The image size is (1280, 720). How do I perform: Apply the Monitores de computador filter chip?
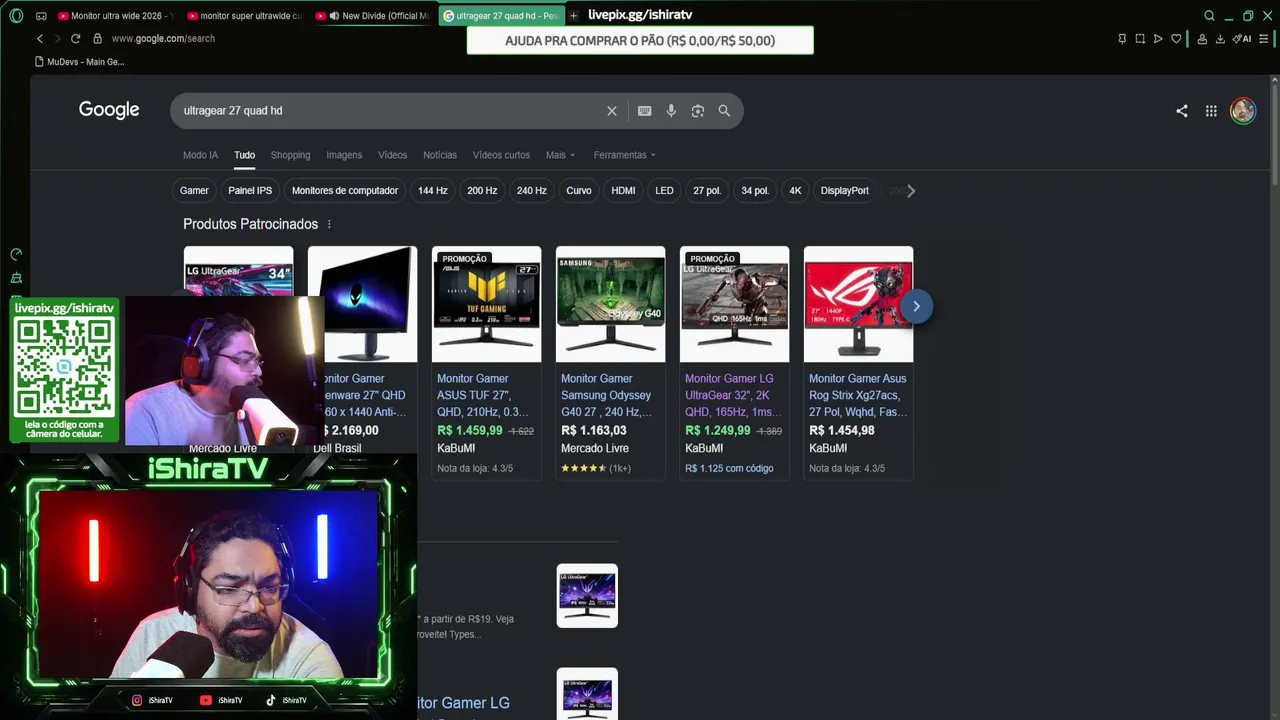pyautogui.click(x=345, y=191)
